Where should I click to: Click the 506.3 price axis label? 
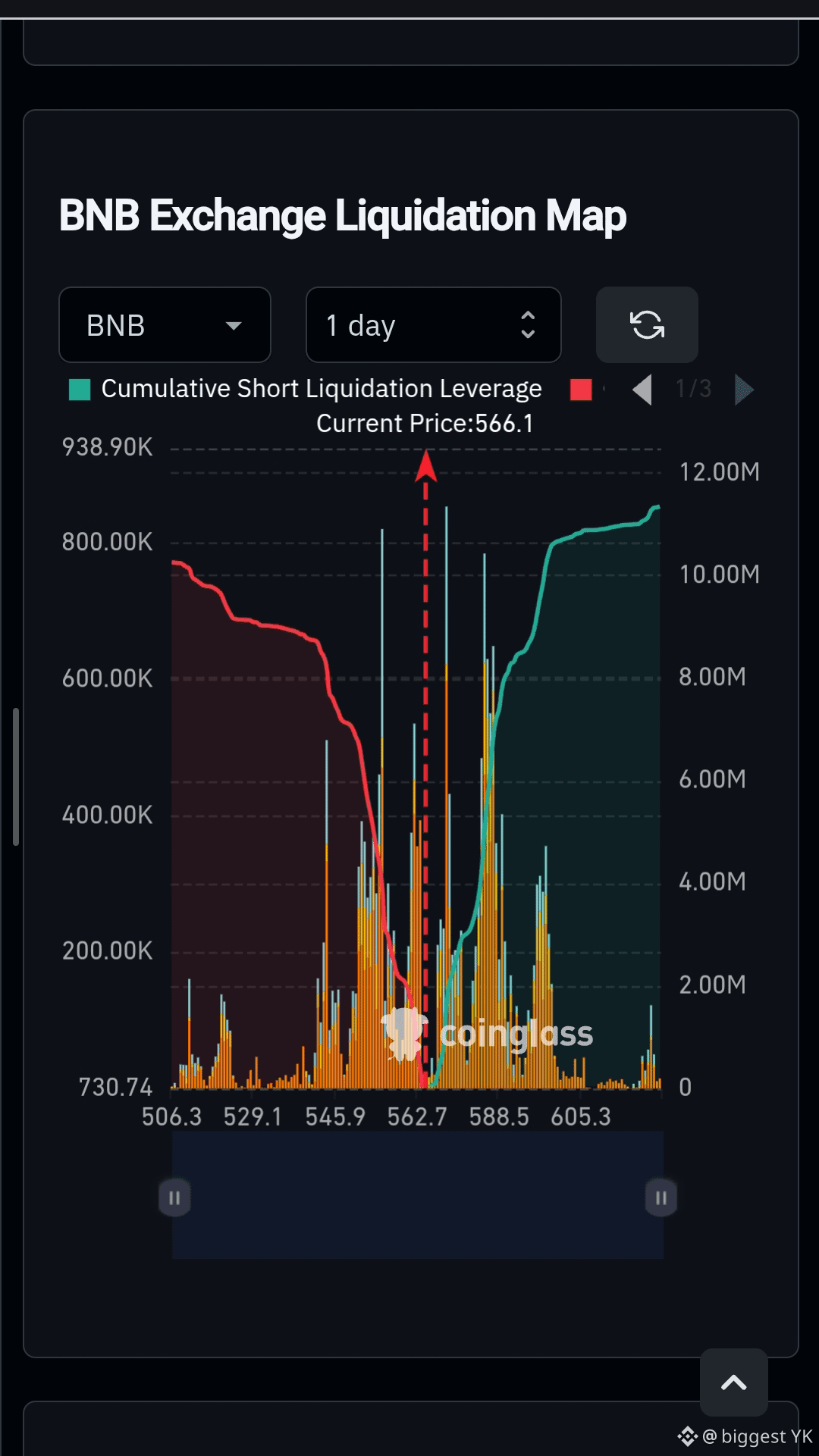point(171,1117)
